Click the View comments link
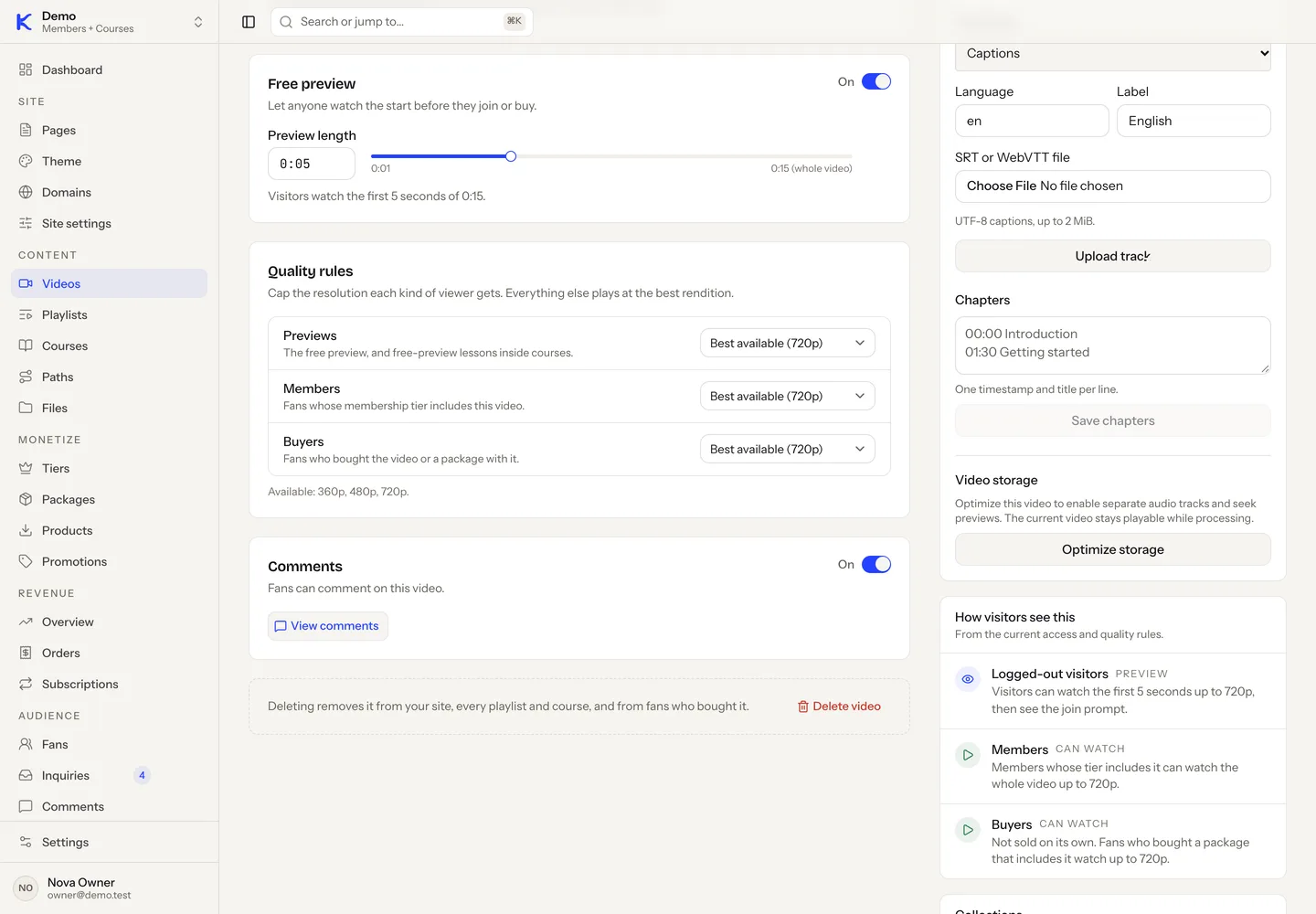The width and height of the screenshot is (1316, 914). [328, 626]
